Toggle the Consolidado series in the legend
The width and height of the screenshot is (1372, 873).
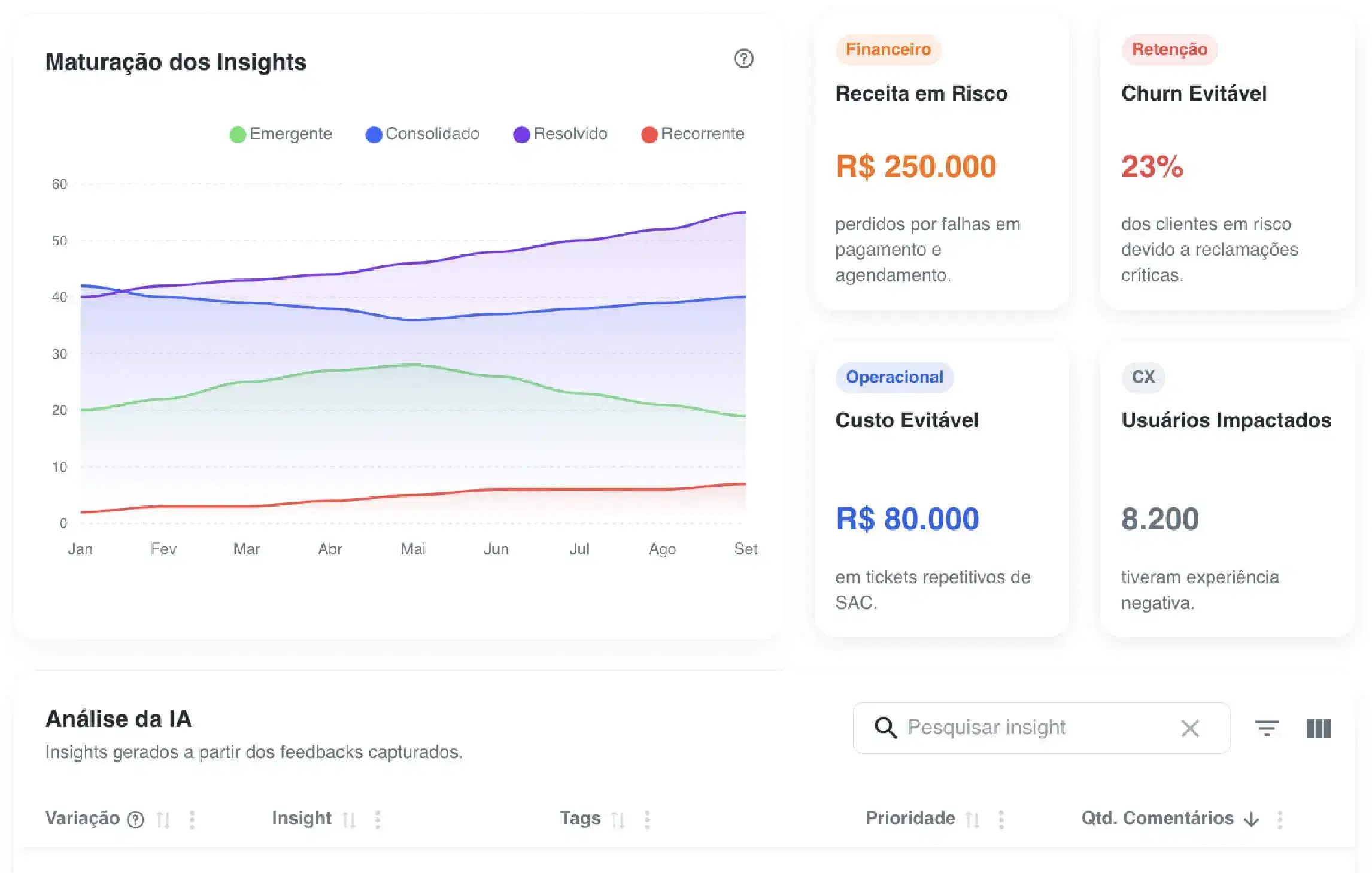click(423, 133)
